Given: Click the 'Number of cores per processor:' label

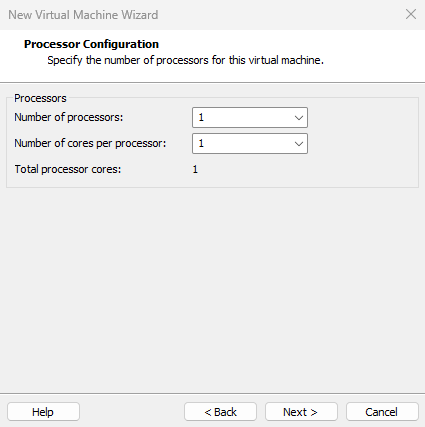Looking at the screenshot, I should click(x=90, y=143).
